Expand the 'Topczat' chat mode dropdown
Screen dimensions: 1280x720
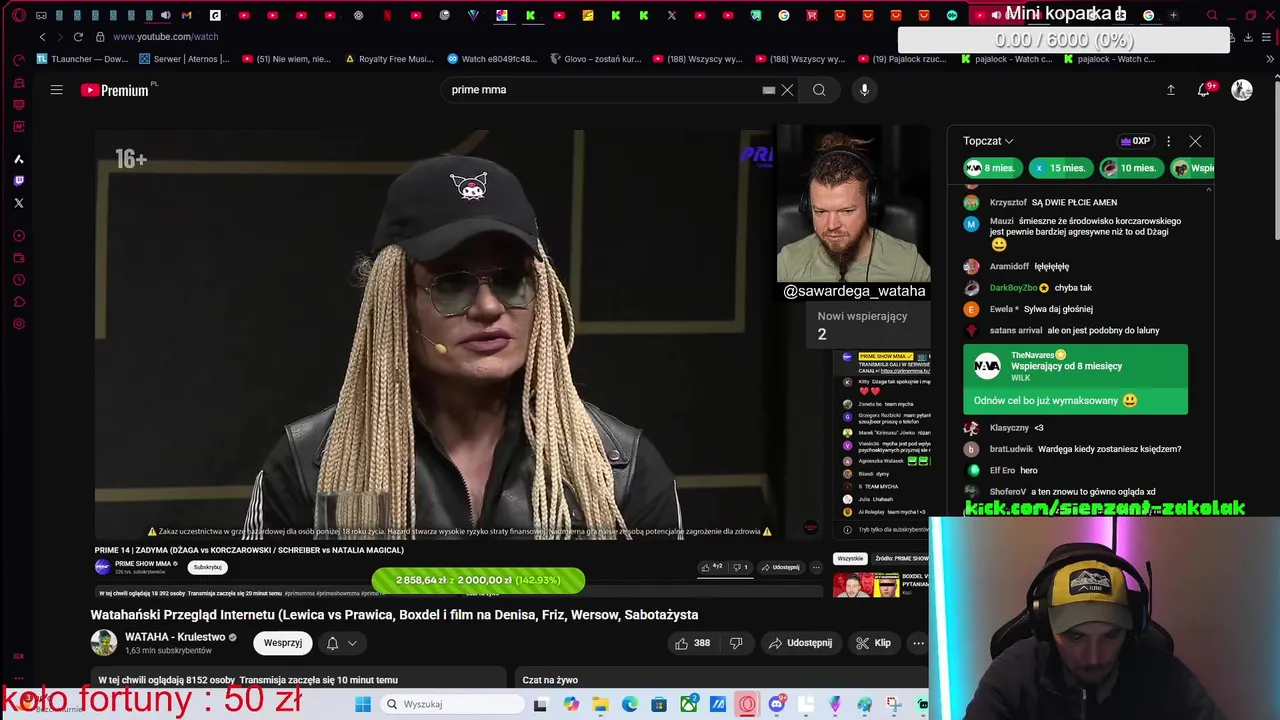click(x=988, y=141)
